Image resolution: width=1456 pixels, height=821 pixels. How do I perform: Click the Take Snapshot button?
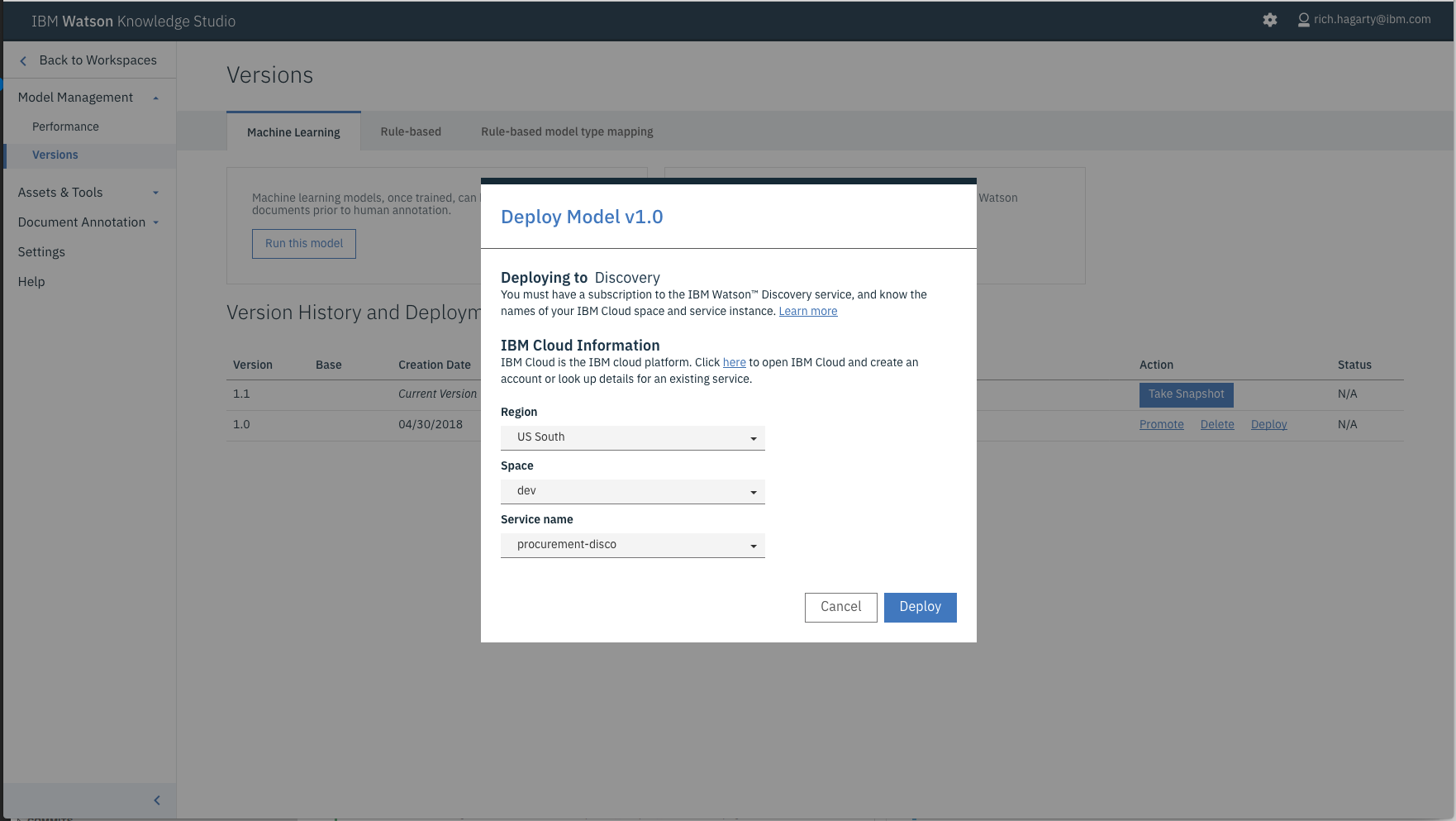tap(1187, 394)
